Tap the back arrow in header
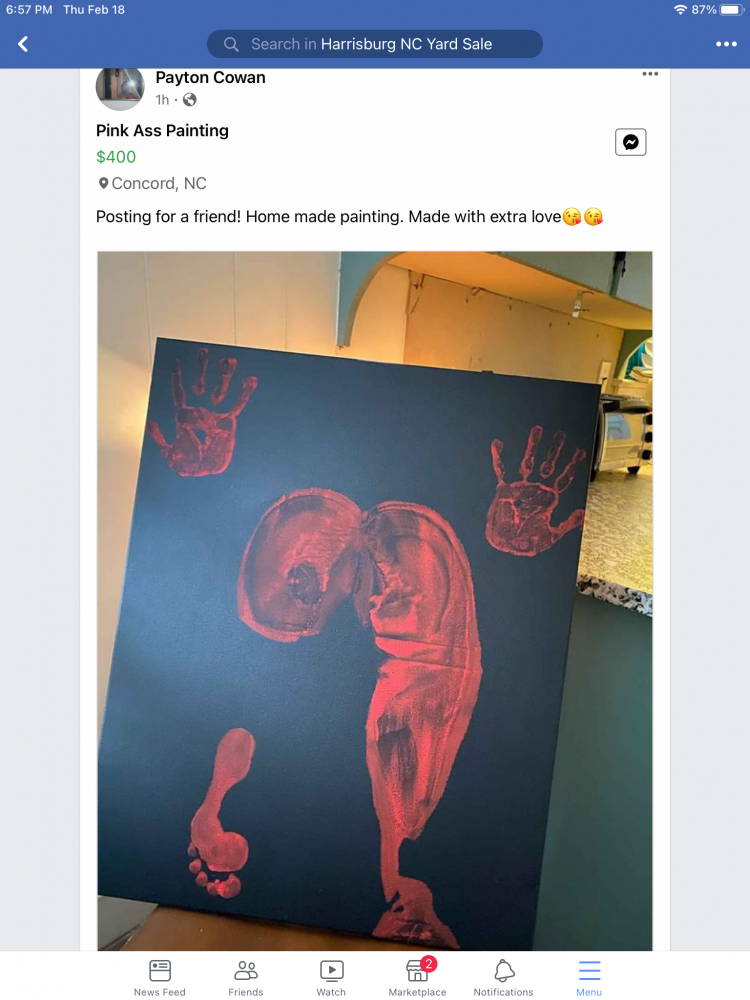Image resolution: width=750 pixels, height=1000 pixels. point(23,44)
